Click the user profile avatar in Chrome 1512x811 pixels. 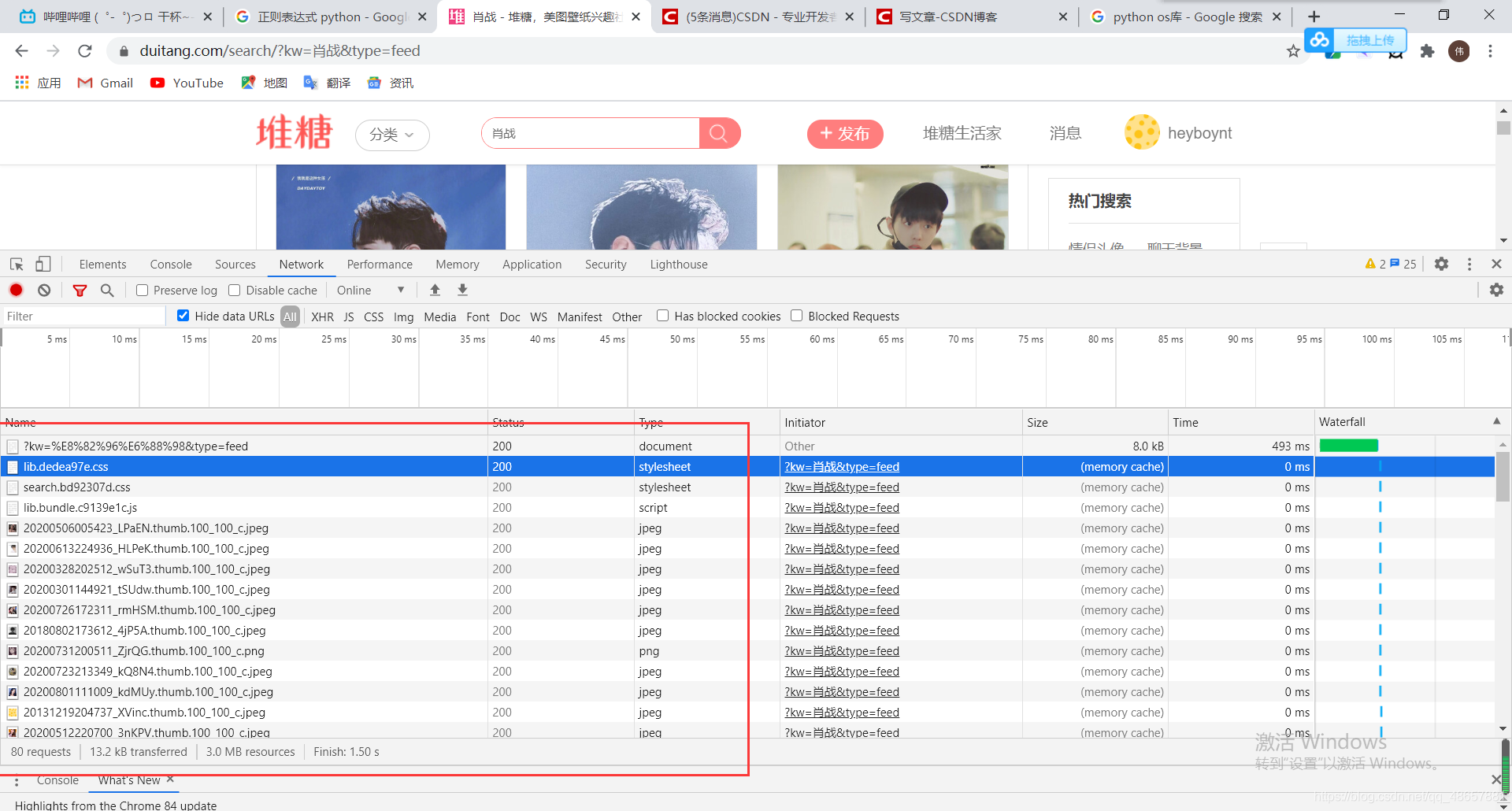click(1459, 51)
